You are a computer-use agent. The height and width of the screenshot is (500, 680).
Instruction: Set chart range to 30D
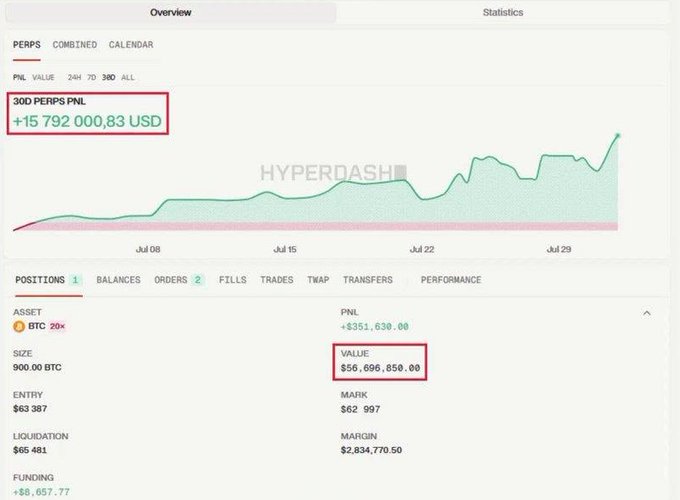tap(108, 78)
